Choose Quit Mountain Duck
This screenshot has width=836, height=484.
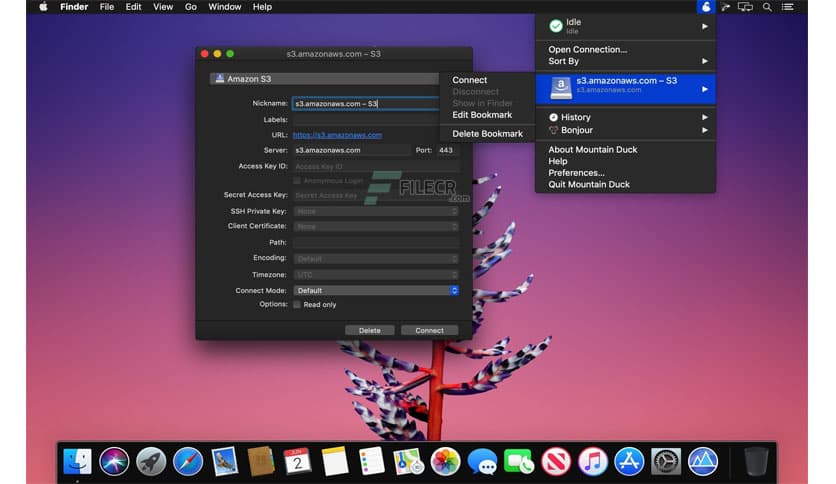(589, 184)
